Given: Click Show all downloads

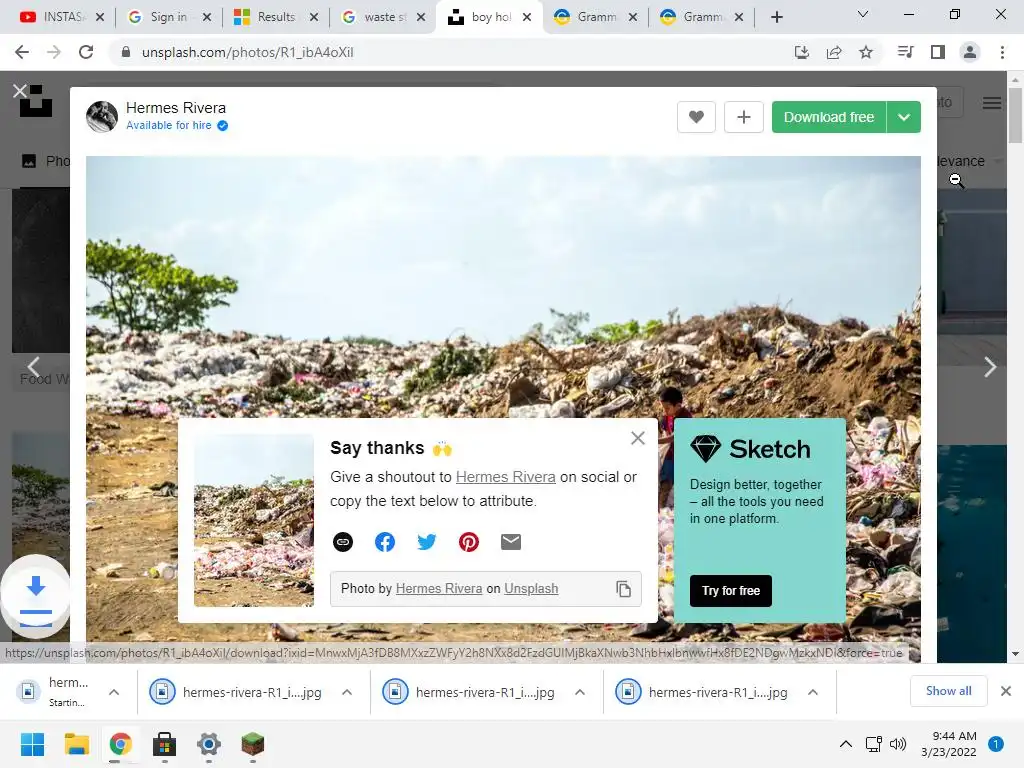Looking at the screenshot, I should tap(948, 691).
